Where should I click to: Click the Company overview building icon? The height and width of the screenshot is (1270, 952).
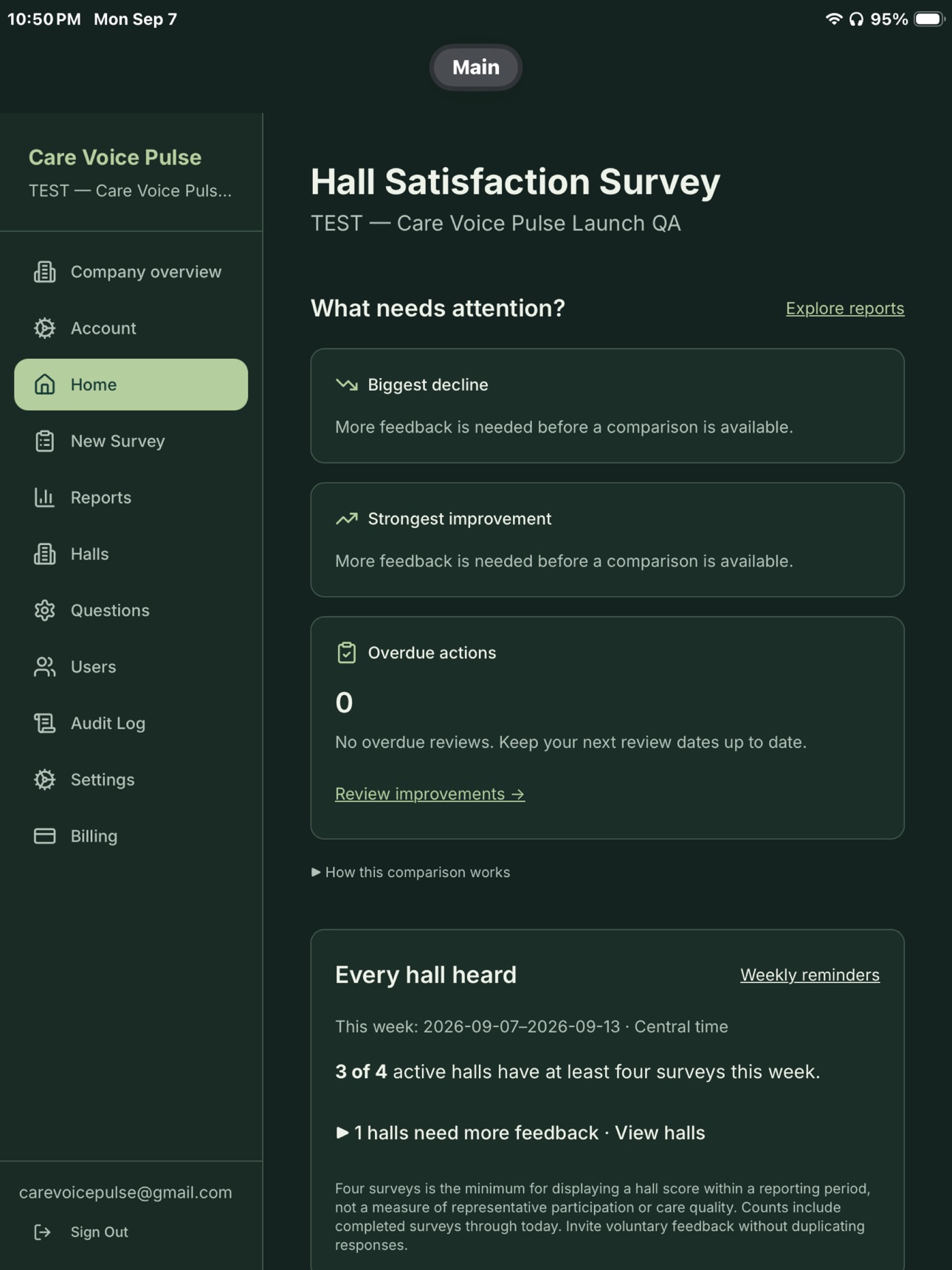(44, 272)
